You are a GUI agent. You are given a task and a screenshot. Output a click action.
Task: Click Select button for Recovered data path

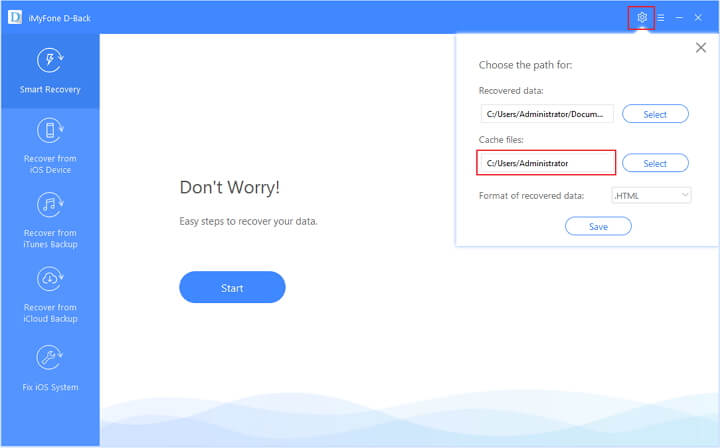655,114
